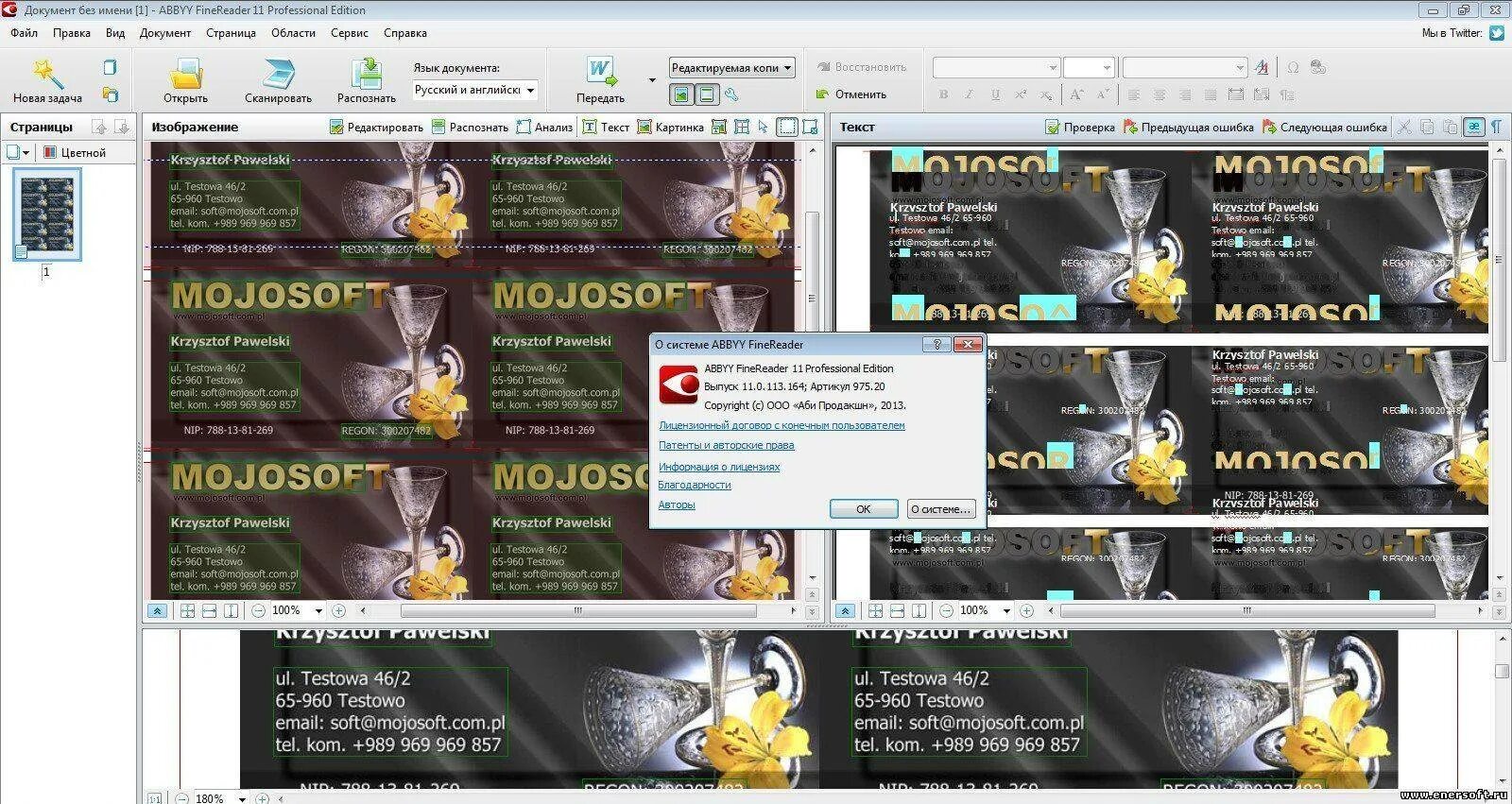Select the arrow pointer selection tool
The height and width of the screenshot is (804, 1512).
click(x=764, y=127)
